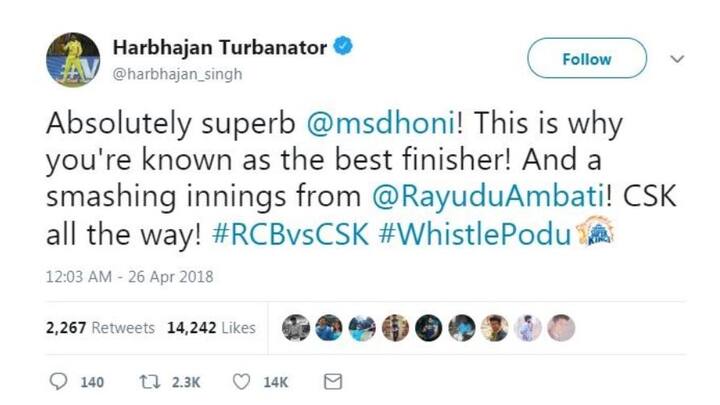This screenshot has width=720, height=405.
Task: Expand the tweet options chevron
Action: tap(677, 59)
